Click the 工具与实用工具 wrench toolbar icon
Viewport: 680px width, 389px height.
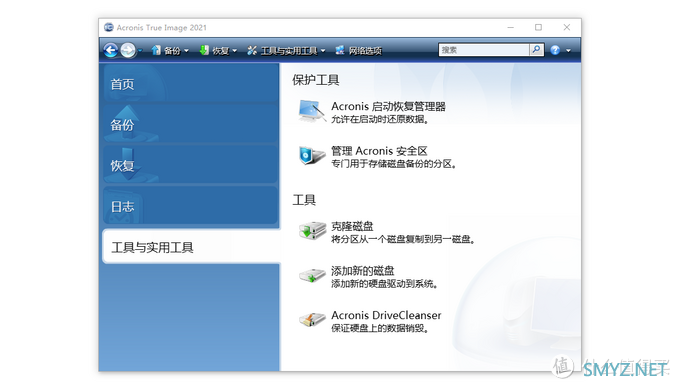[x=252, y=50]
